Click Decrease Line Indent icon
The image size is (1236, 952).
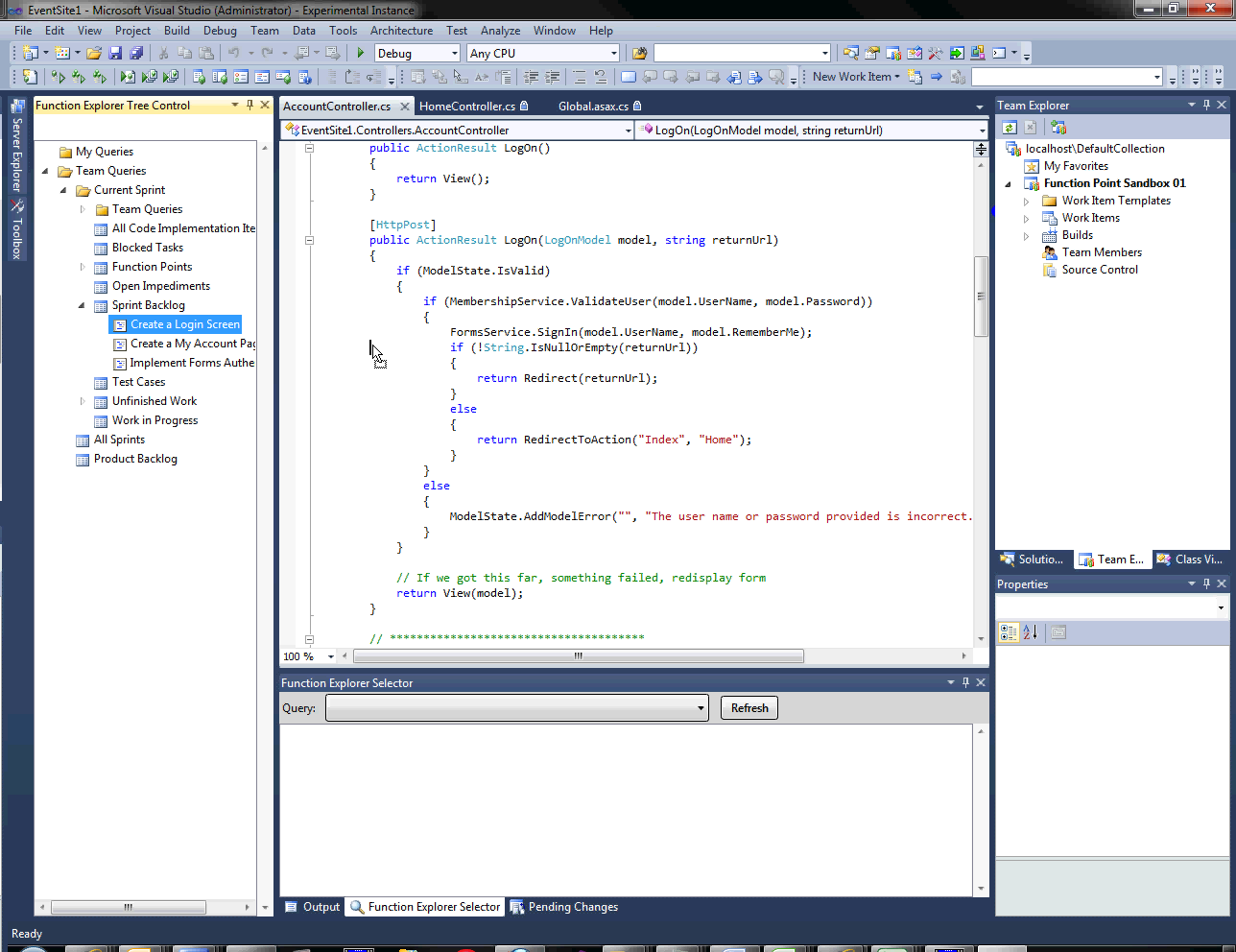pos(532,77)
